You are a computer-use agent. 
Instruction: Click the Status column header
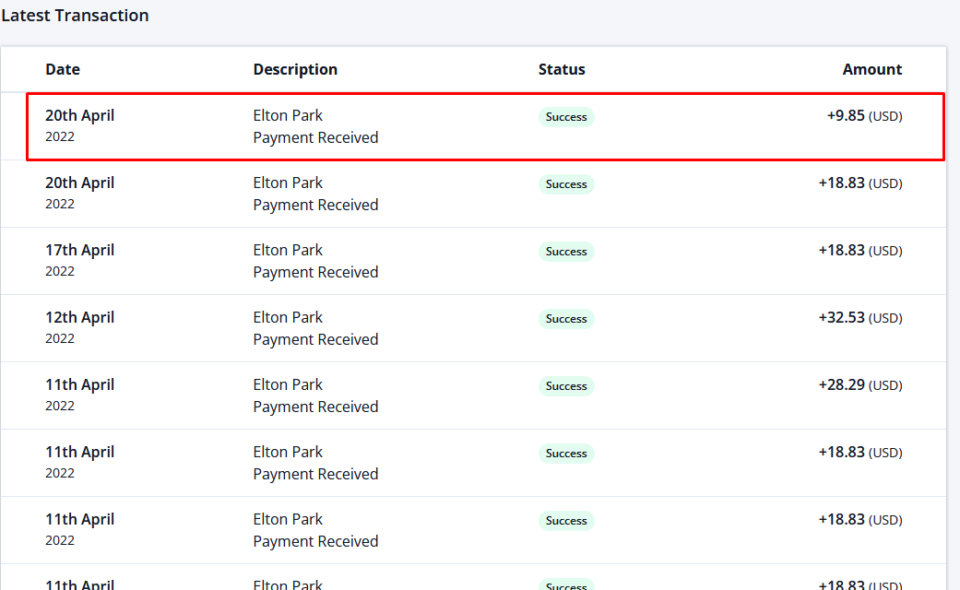tap(561, 69)
